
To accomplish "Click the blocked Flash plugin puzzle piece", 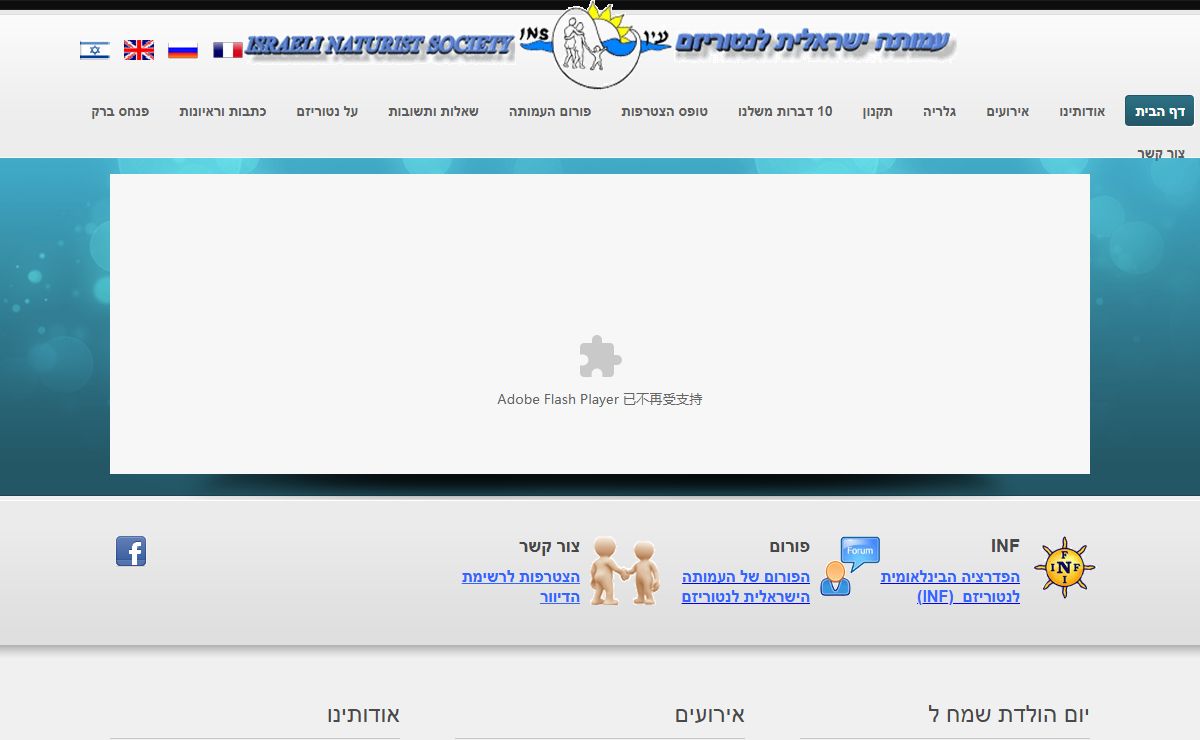I will (x=600, y=357).
